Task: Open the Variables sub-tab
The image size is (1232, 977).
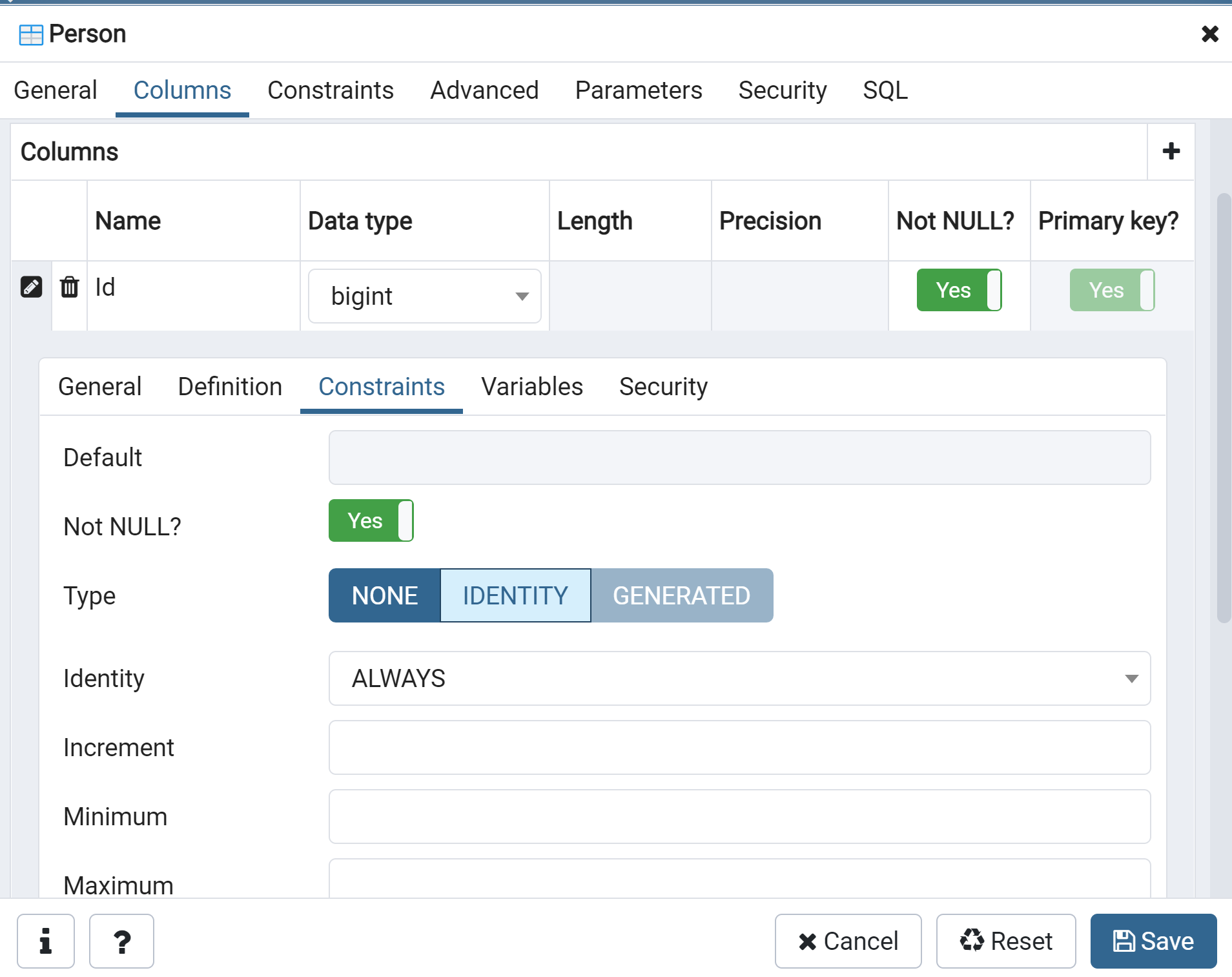Action: click(x=531, y=386)
